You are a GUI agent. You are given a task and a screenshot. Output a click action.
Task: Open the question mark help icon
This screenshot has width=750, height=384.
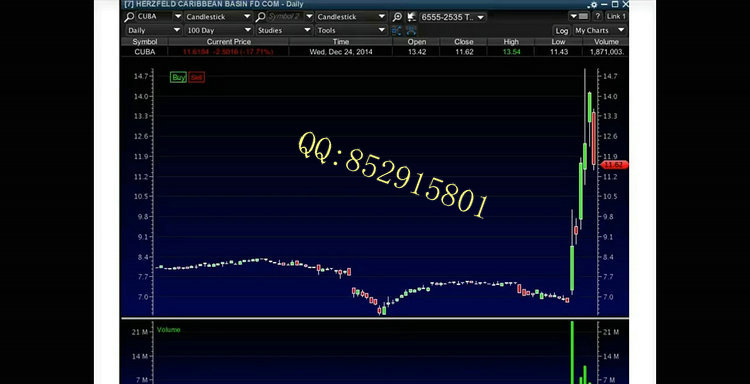[597, 16]
